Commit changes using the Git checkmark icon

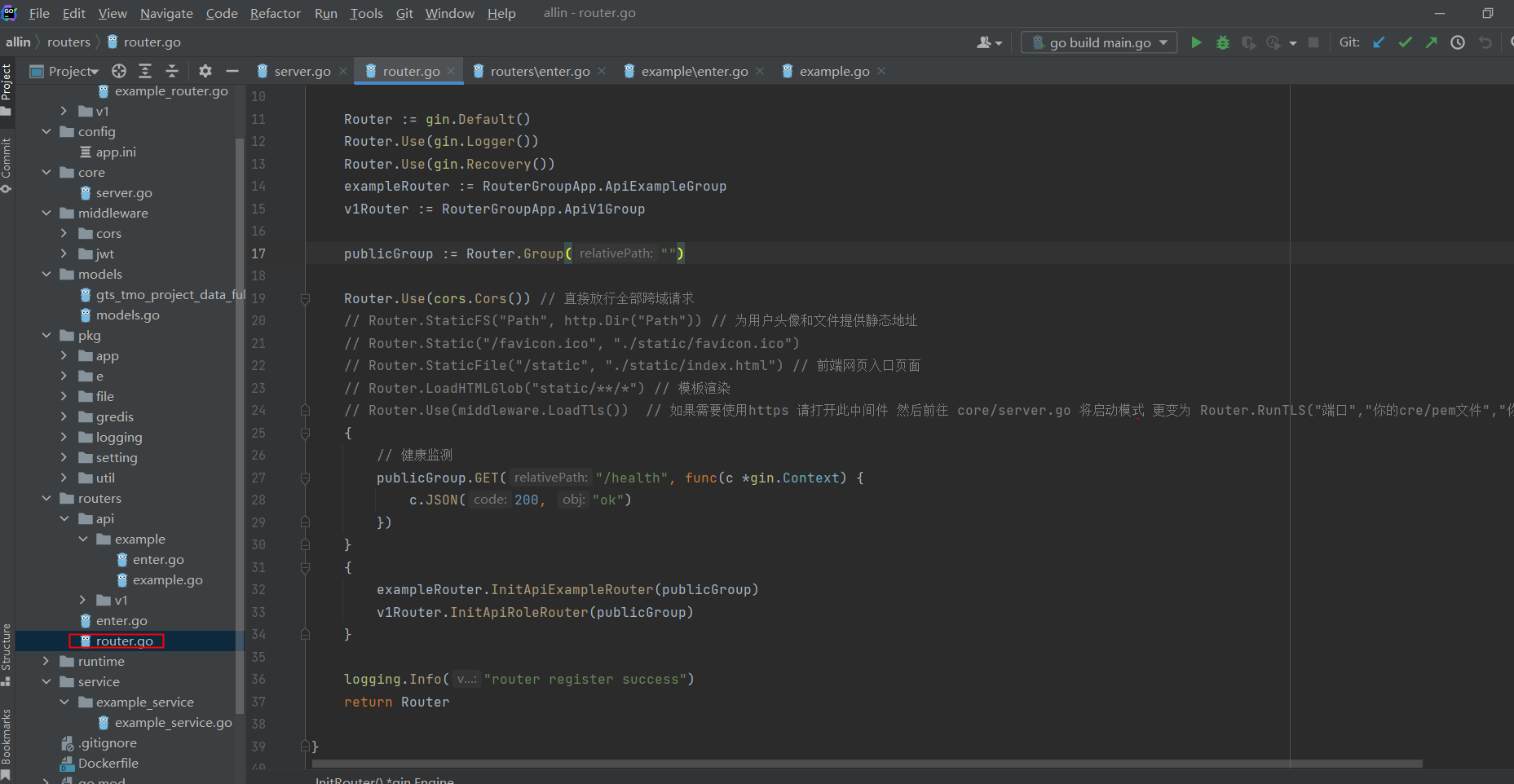coord(1405,42)
